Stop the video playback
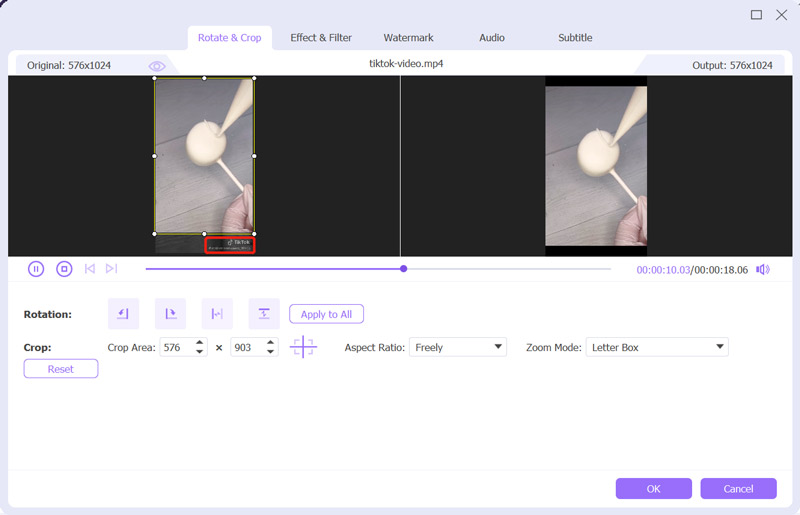This screenshot has height=515, width=800. coord(64,269)
